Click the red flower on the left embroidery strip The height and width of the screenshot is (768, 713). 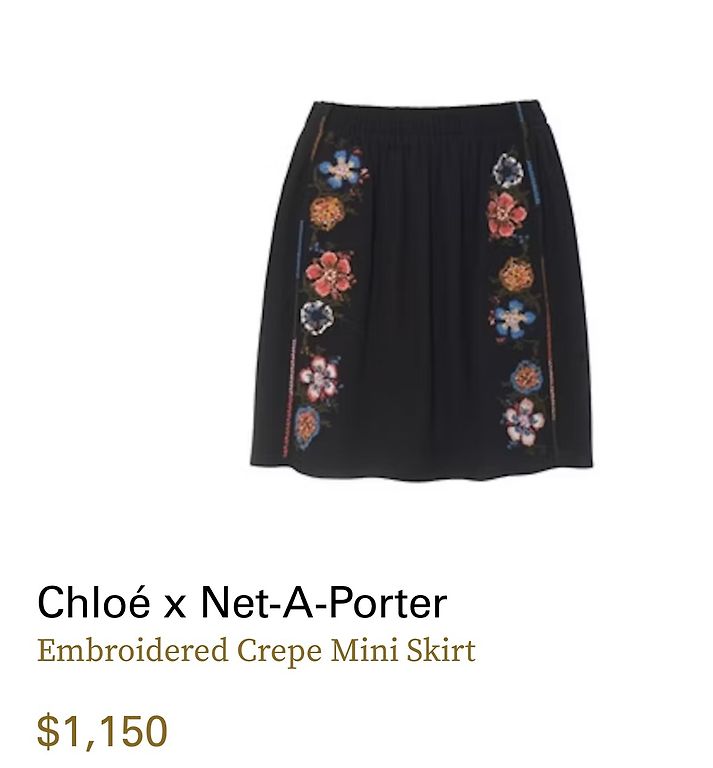click(x=330, y=274)
